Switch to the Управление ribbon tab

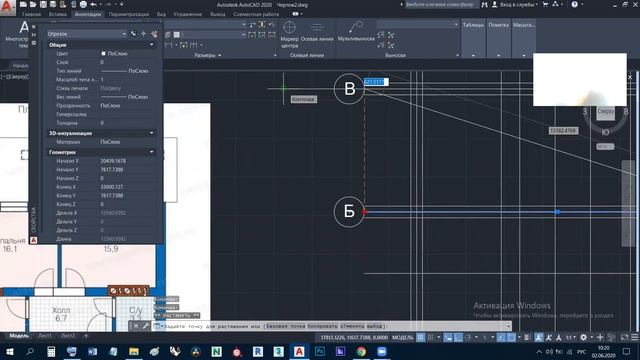[187, 14]
